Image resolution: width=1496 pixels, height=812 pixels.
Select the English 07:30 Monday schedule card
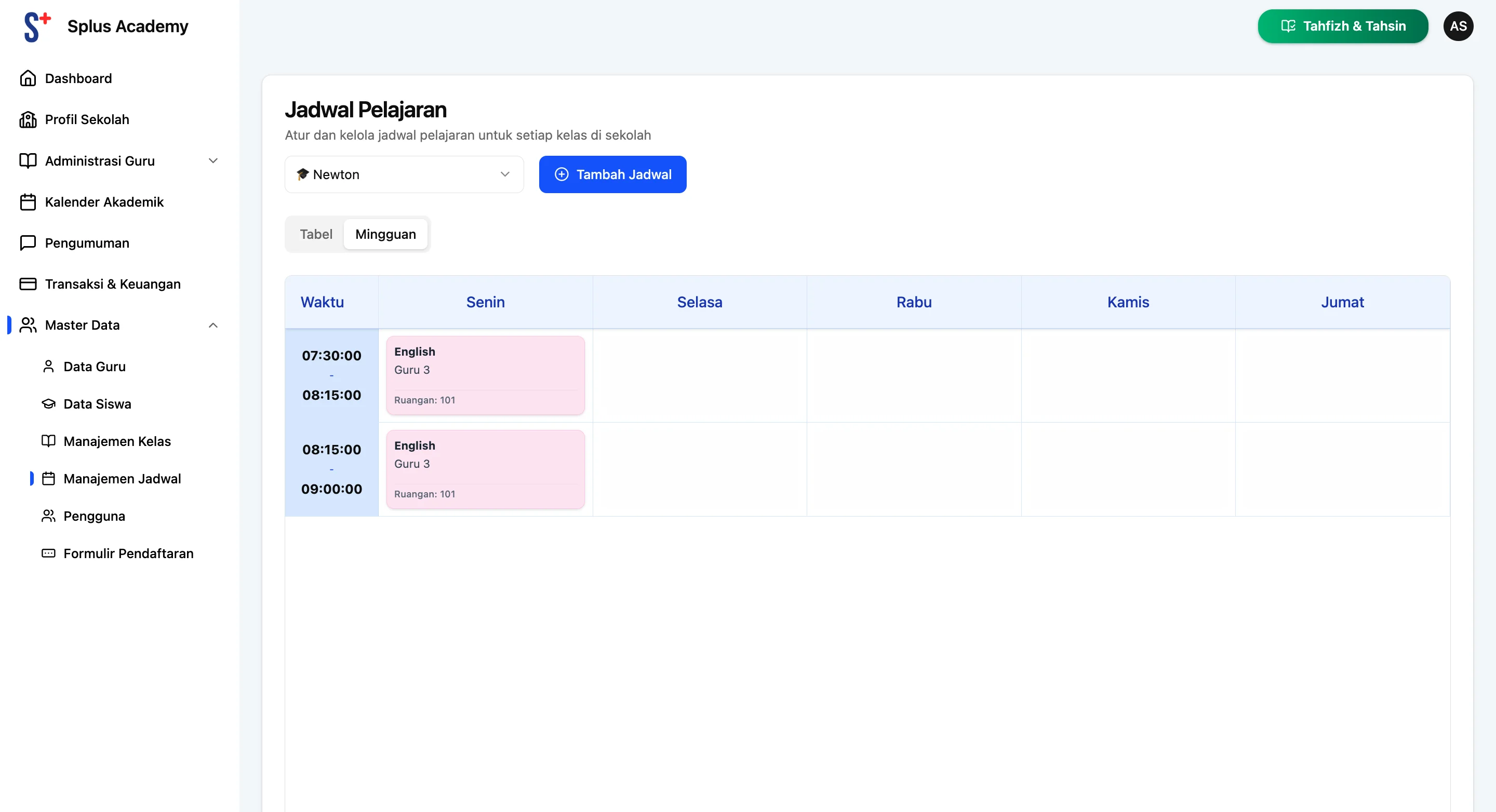486,375
